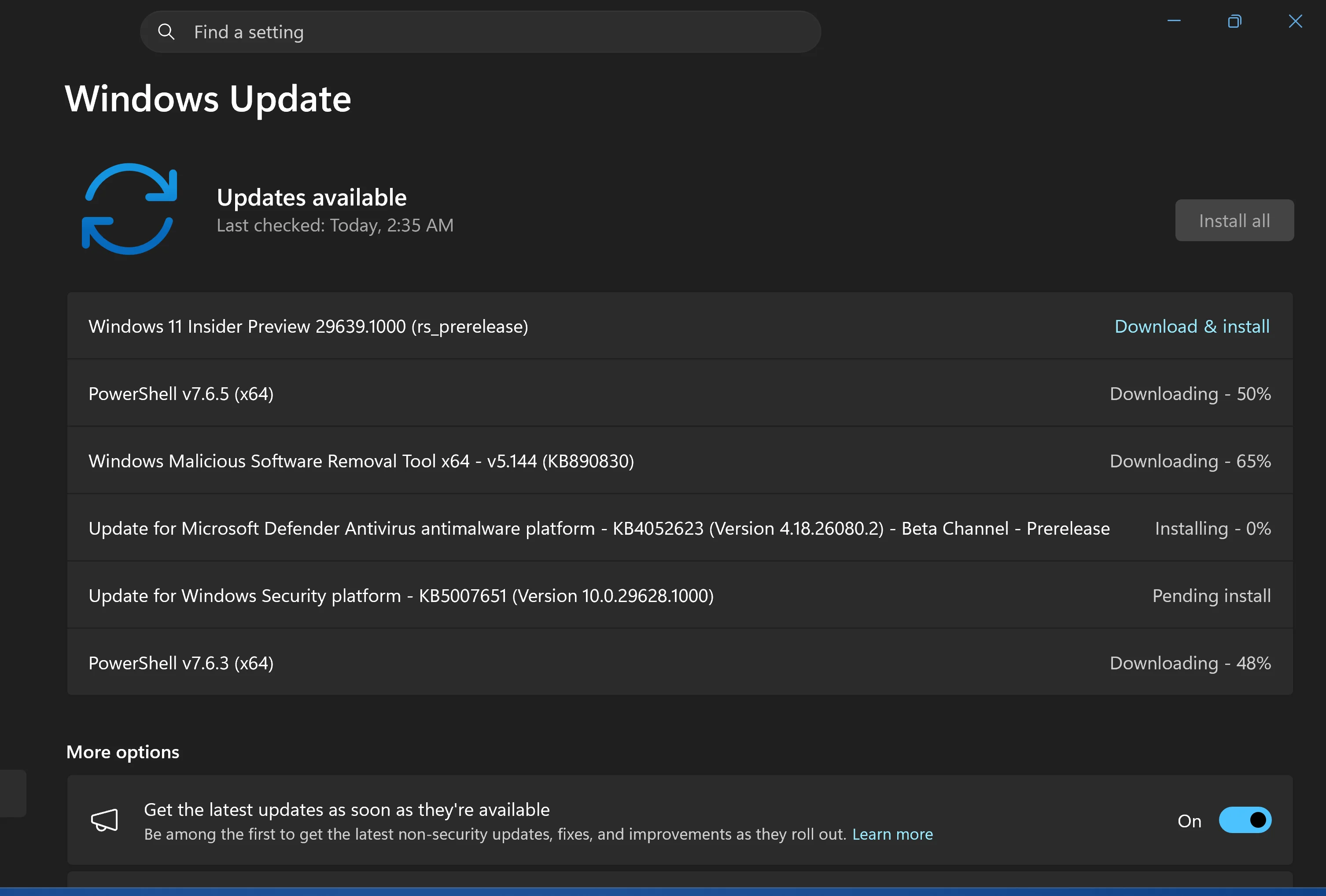Restore down the Settings window

tap(1234, 21)
